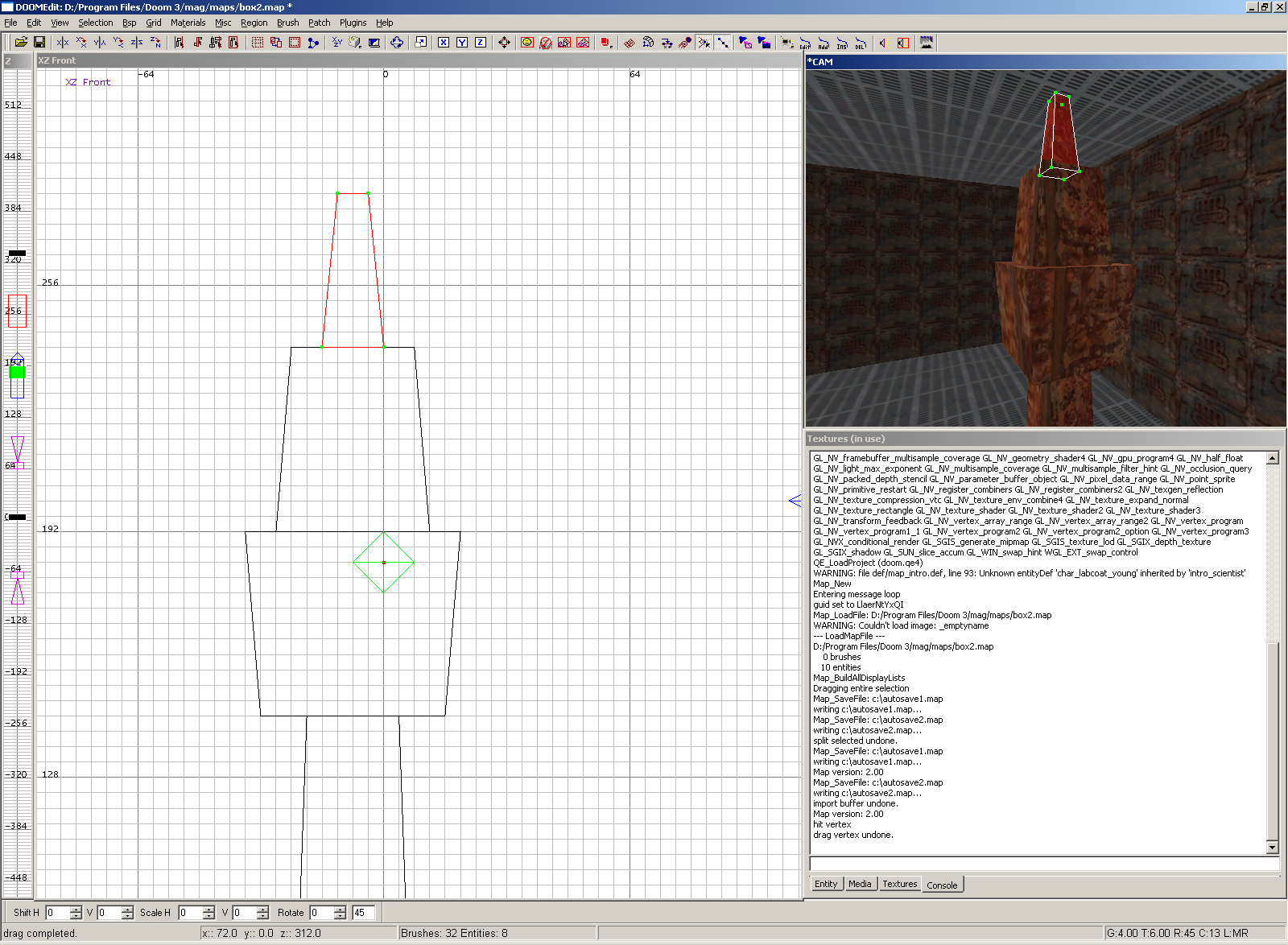Rotate selection around the X axis

81,43
